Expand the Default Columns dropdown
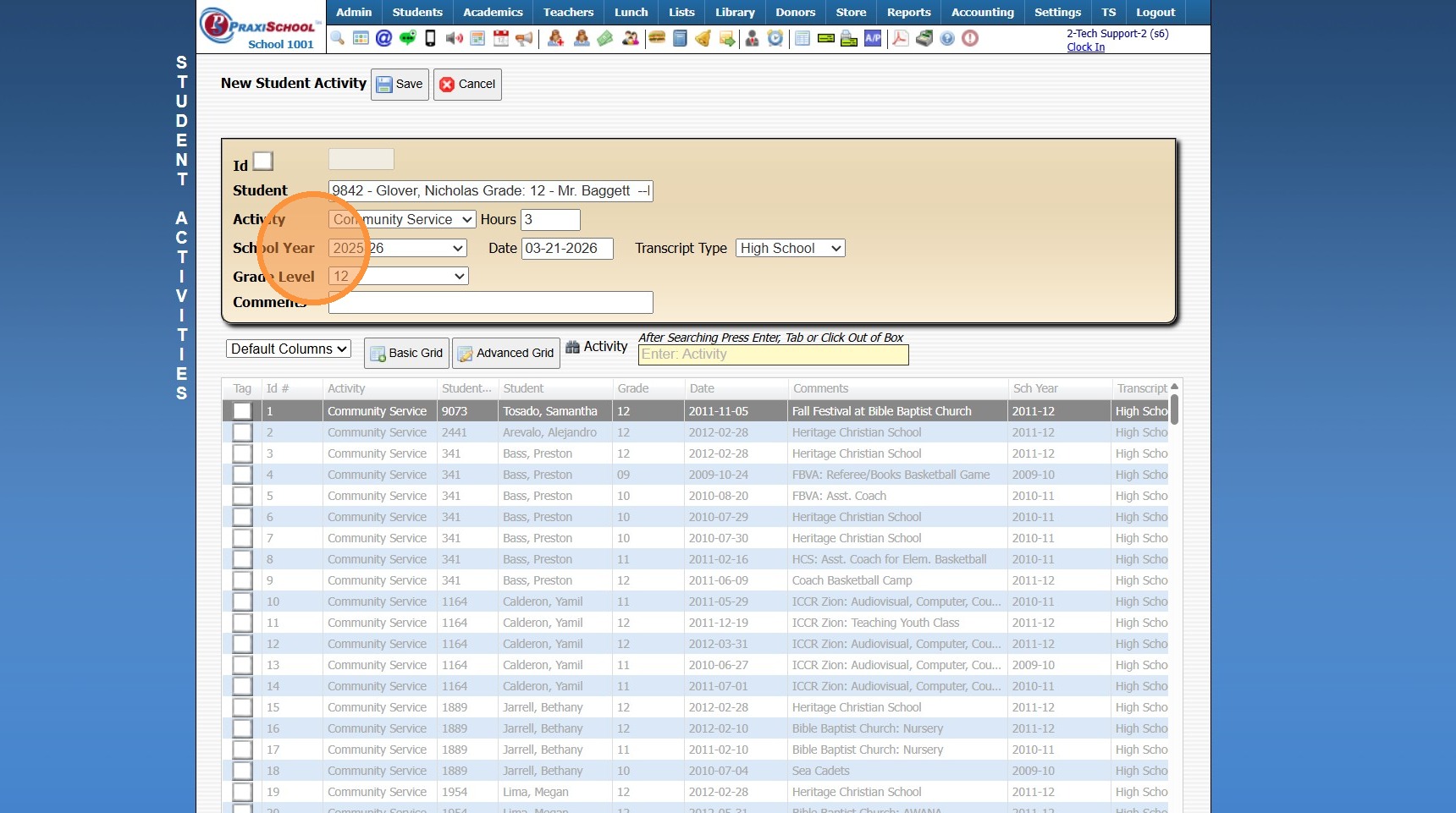 click(288, 349)
